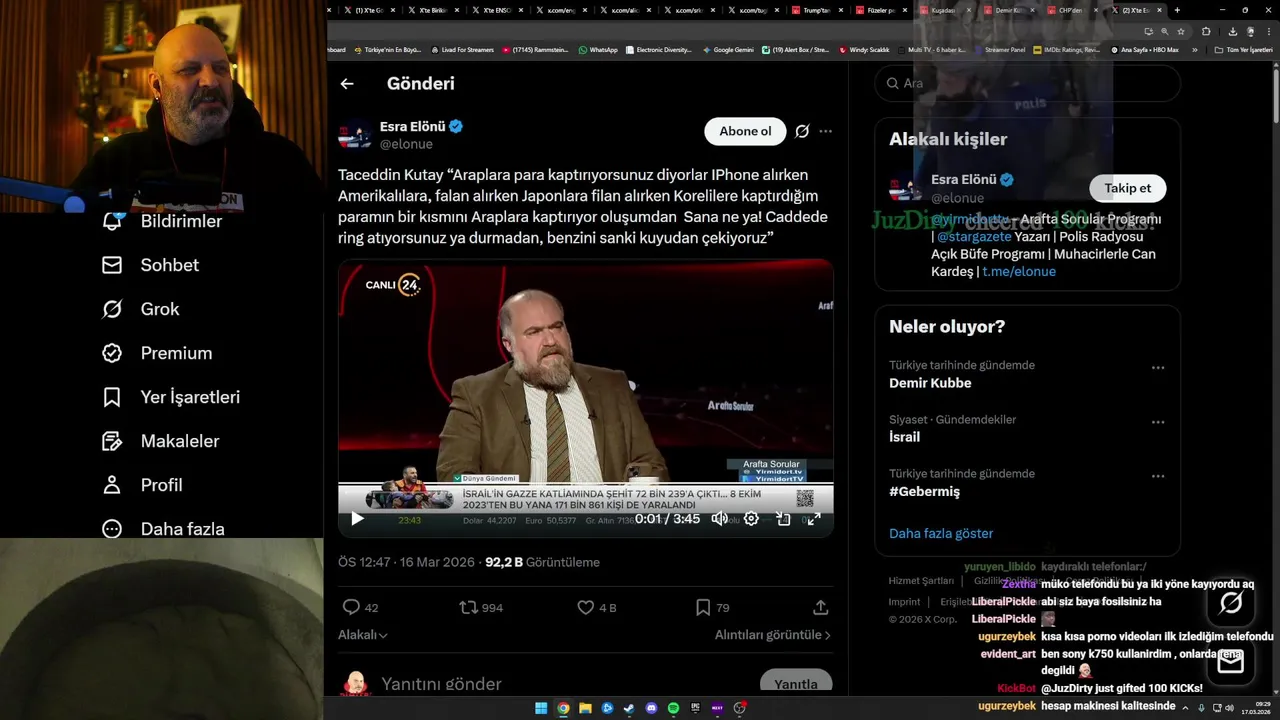The height and width of the screenshot is (720, 1280).
Task: Switch to the Trump'tan browser tab
Action: pos(818,10)
